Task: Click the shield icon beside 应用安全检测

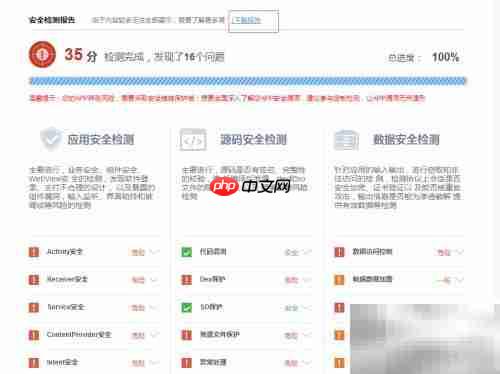Action: 51,139
